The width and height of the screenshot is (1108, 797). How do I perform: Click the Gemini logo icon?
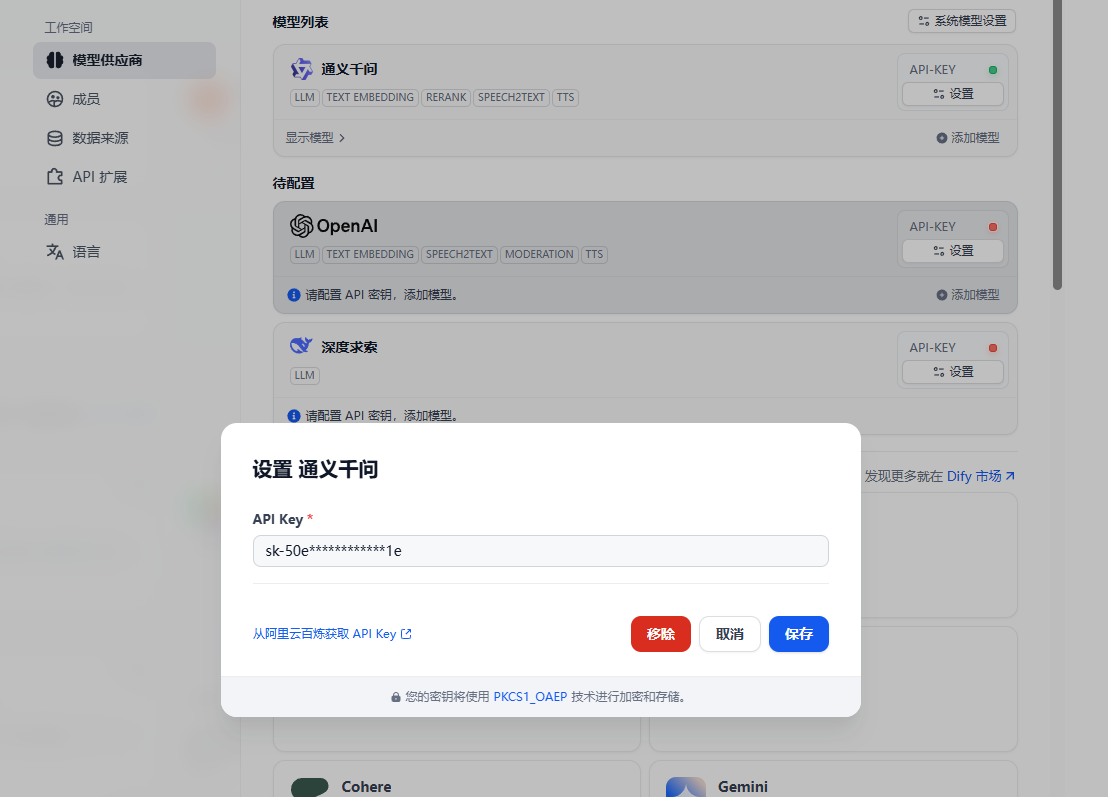(x=686, y=787)
